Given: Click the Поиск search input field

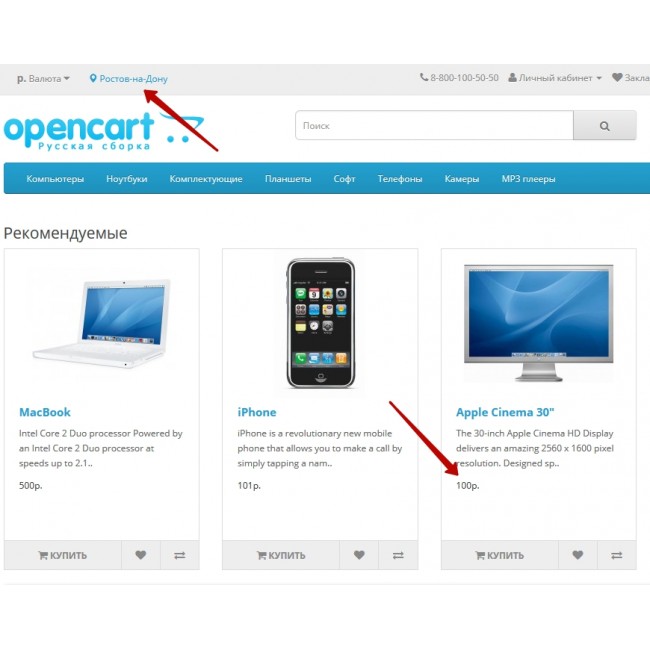Looking at the screenshot, I should [x=434, y=125].
